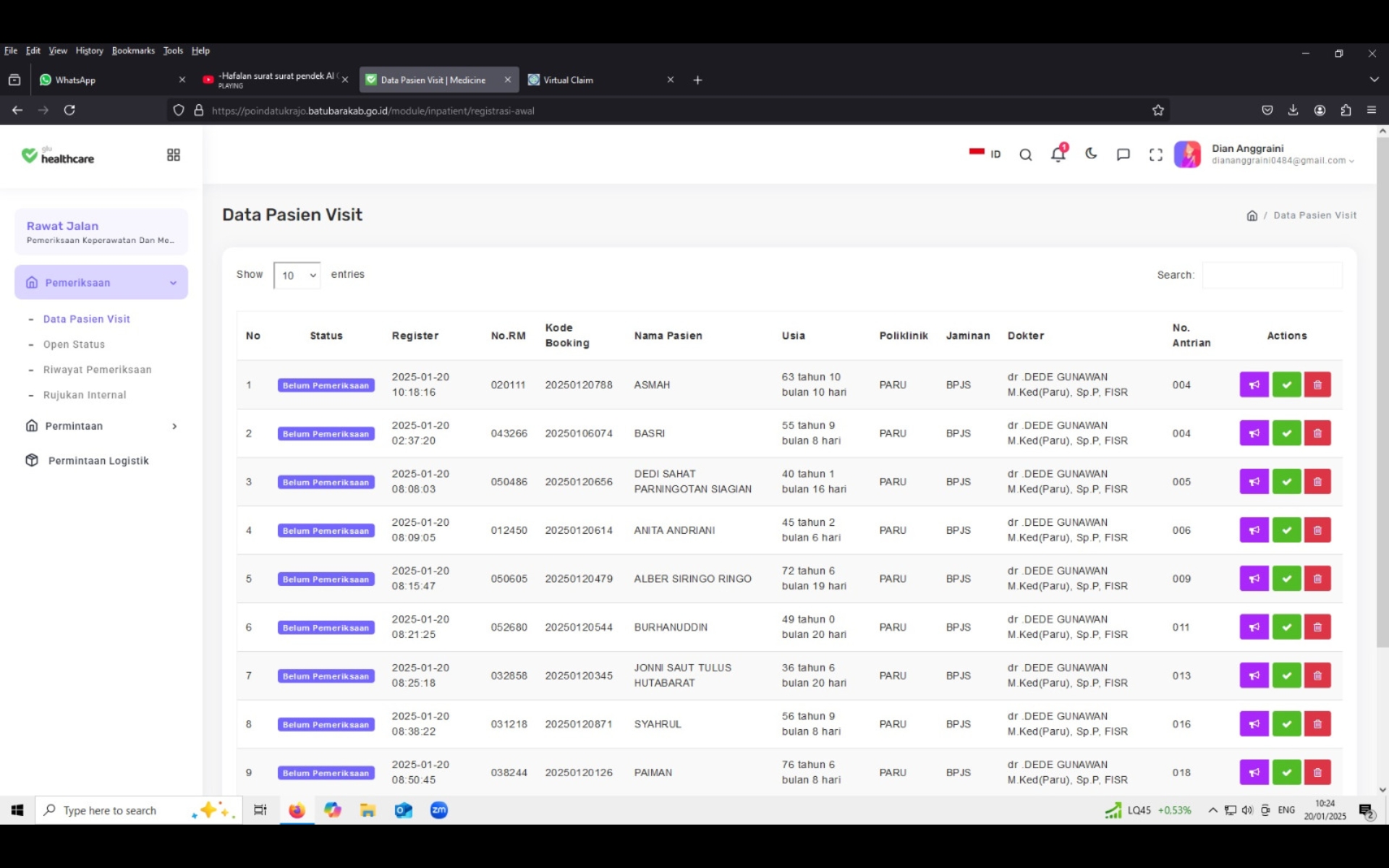The height and width of the screenshot is (868, 1389).
Task: Click the grid menu icon beside healthcare logo
Action: 174,155
